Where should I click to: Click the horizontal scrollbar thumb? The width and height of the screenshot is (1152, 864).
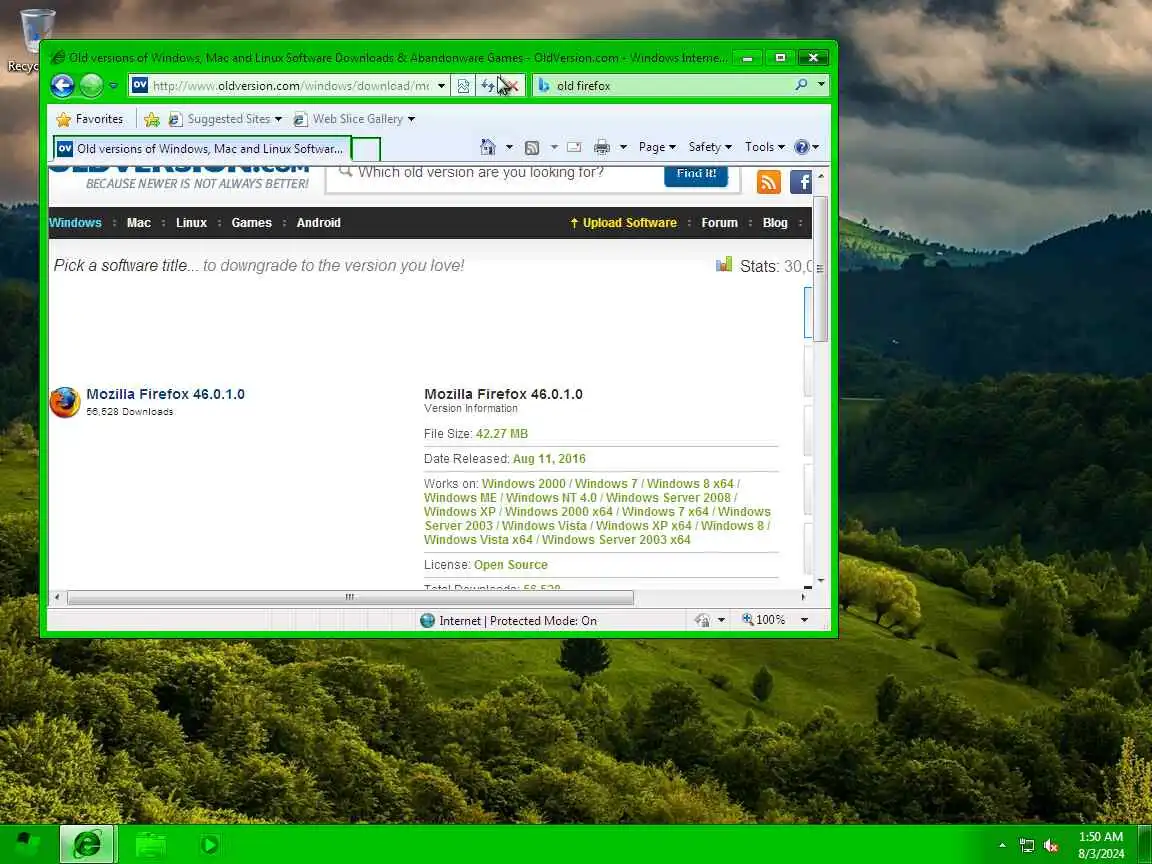coord(350,598)
